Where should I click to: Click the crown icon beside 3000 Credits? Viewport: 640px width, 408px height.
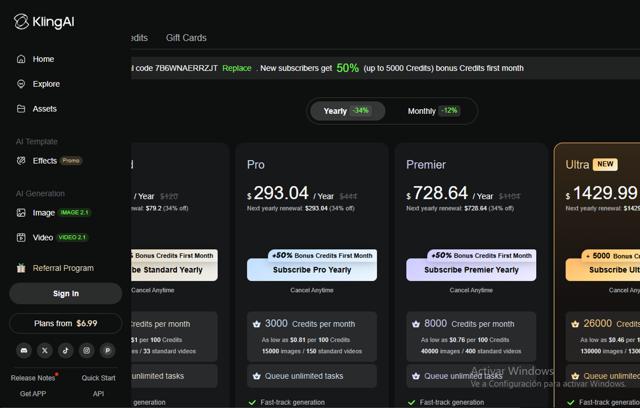[256, 324]
